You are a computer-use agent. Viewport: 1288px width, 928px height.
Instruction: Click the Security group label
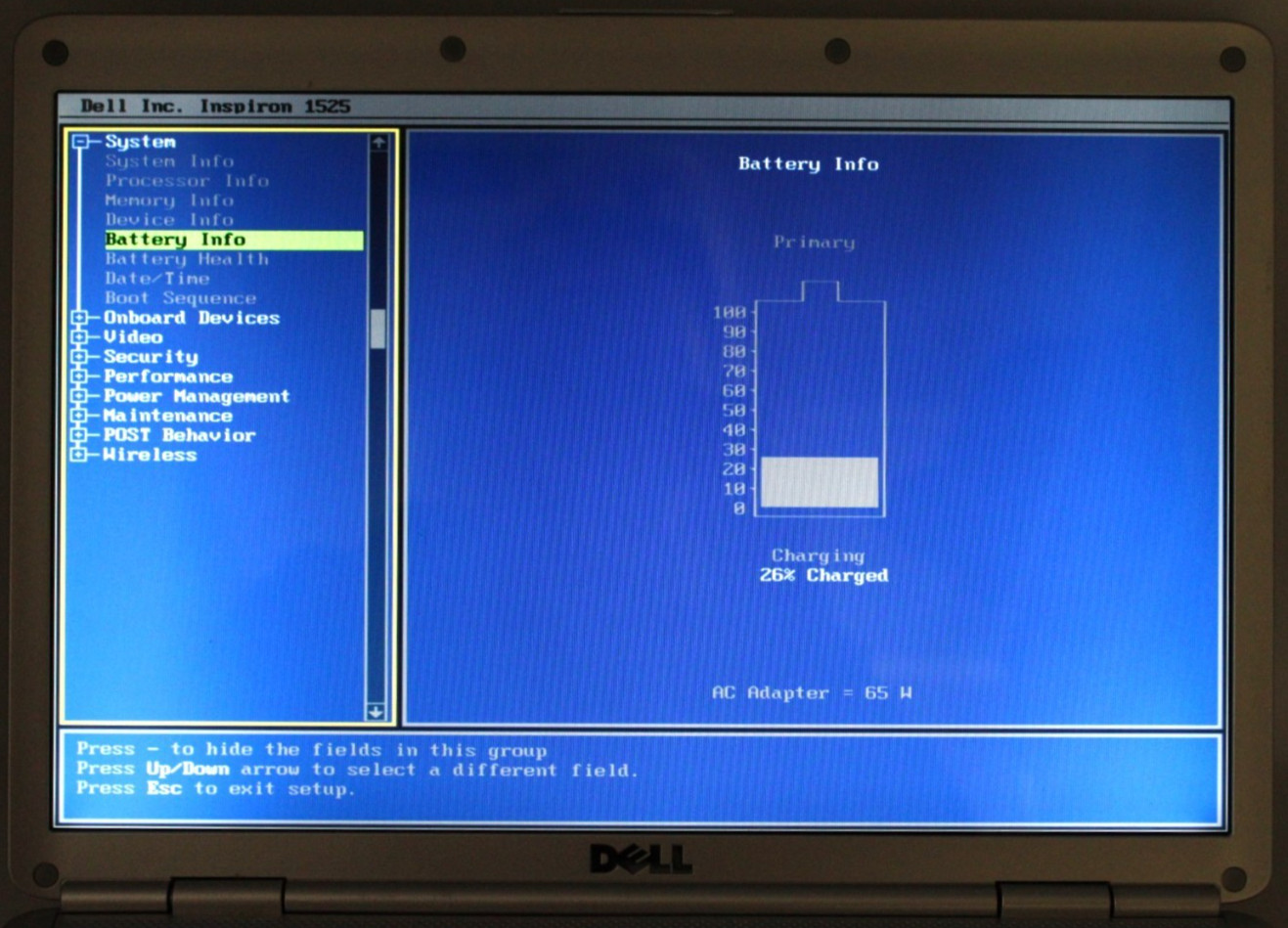coord(151,357)
